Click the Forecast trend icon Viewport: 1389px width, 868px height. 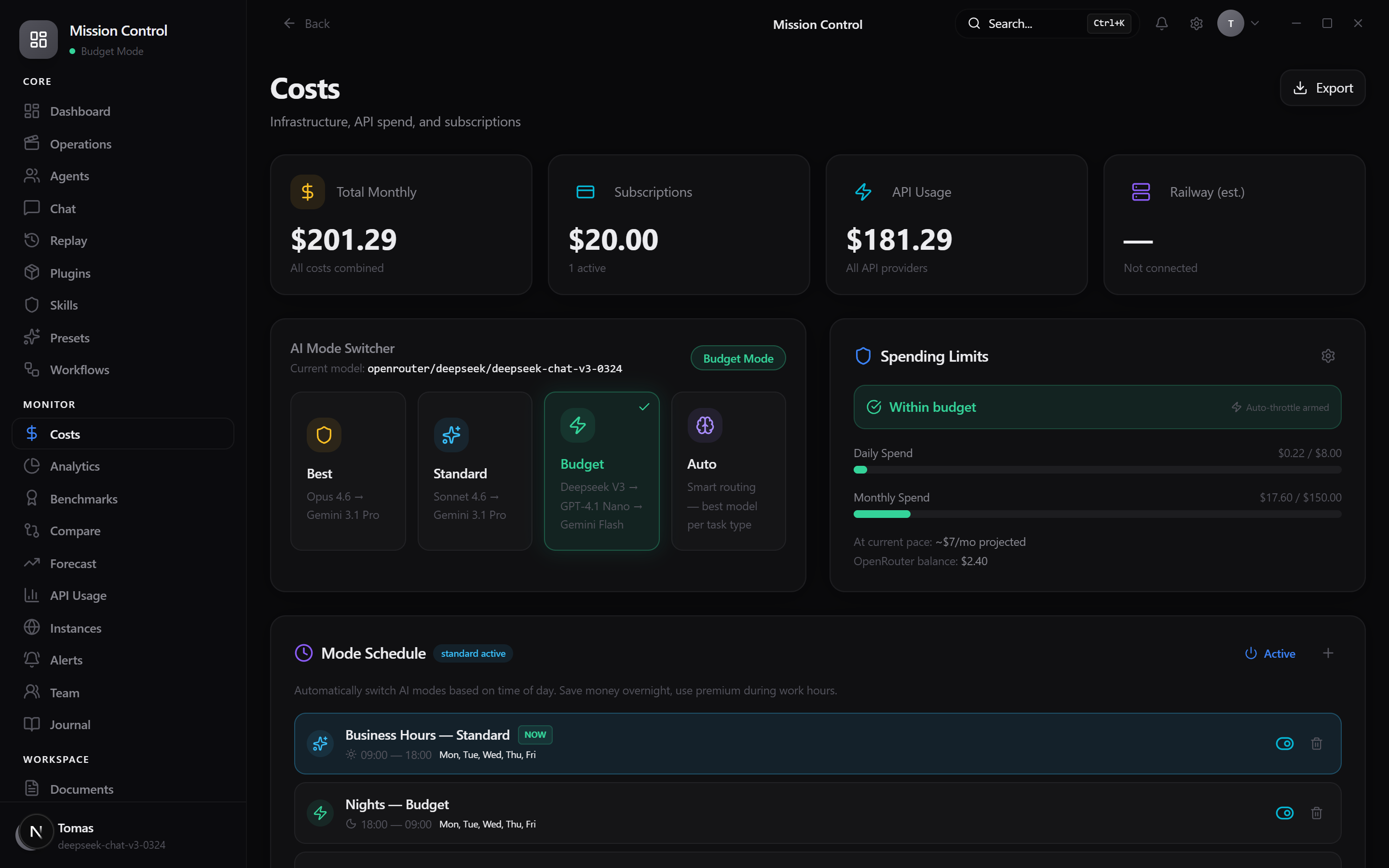pyautogui.click(x=32, y=563)
